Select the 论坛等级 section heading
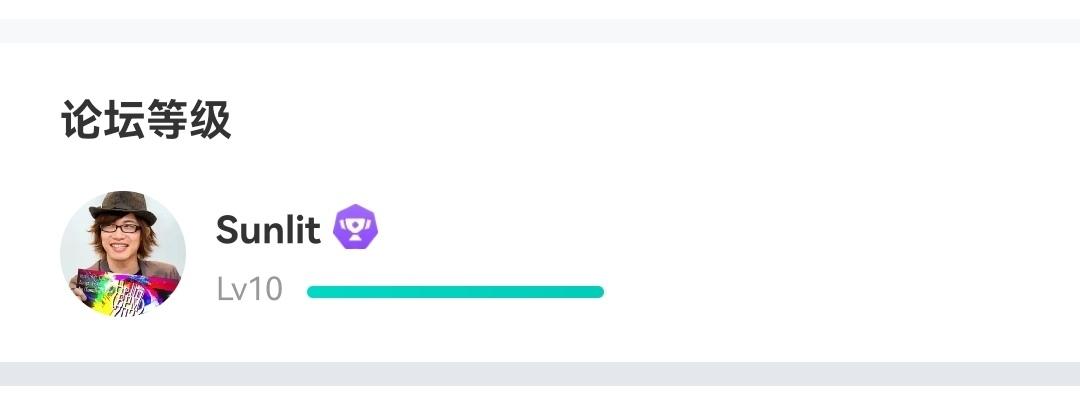Viewport: 1080px width, 406px height. 146,120
